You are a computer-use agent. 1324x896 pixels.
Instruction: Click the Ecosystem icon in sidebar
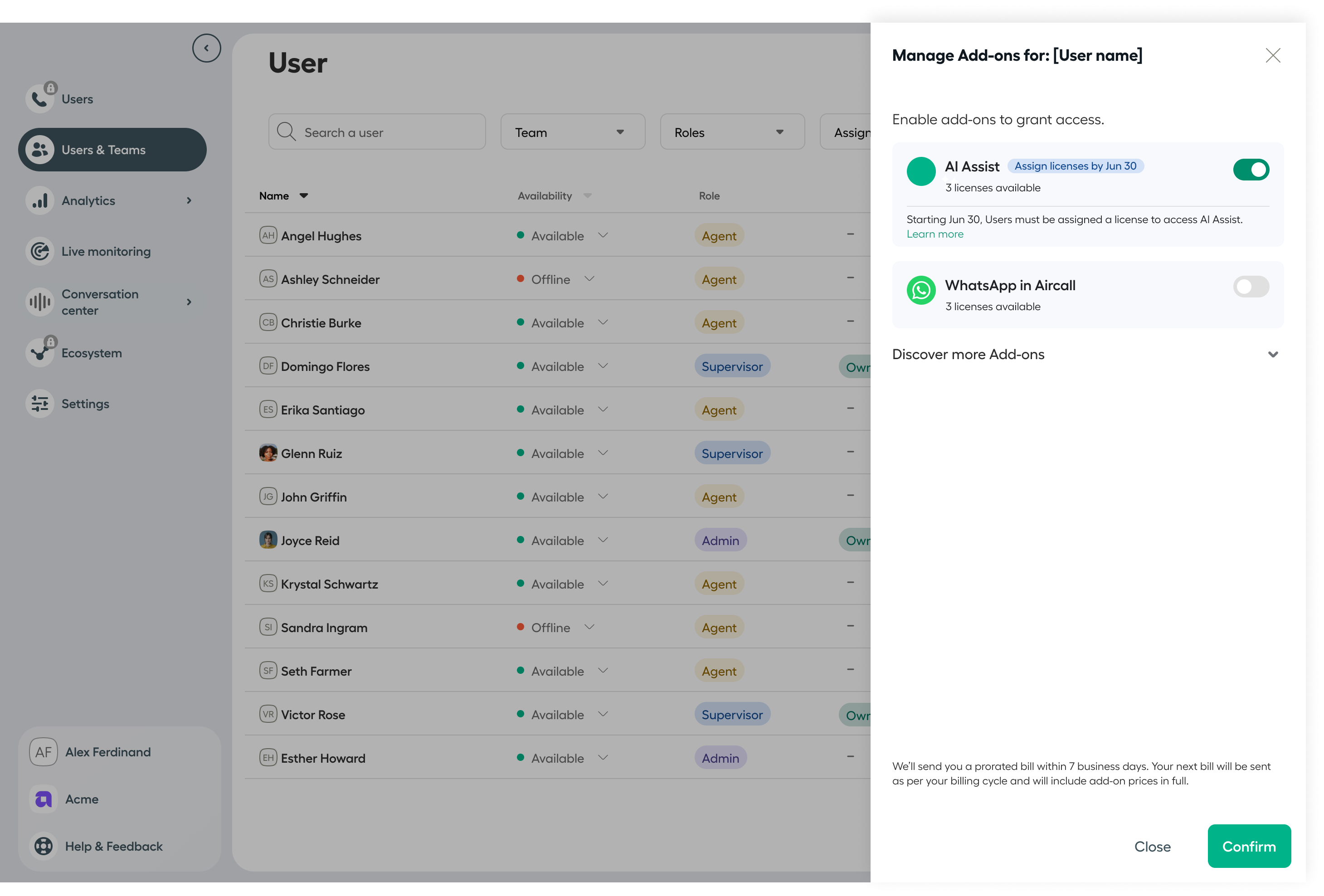[x=40, y=353]
